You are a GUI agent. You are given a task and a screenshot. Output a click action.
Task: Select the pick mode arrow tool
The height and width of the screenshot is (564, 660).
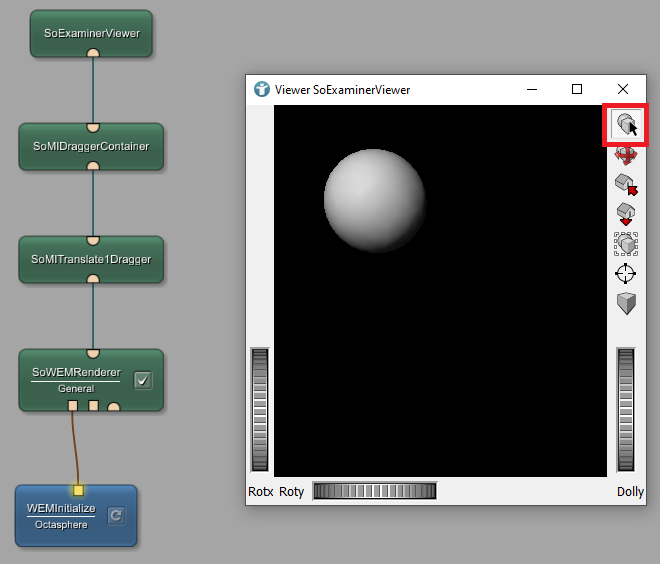(x=626, y=125)
